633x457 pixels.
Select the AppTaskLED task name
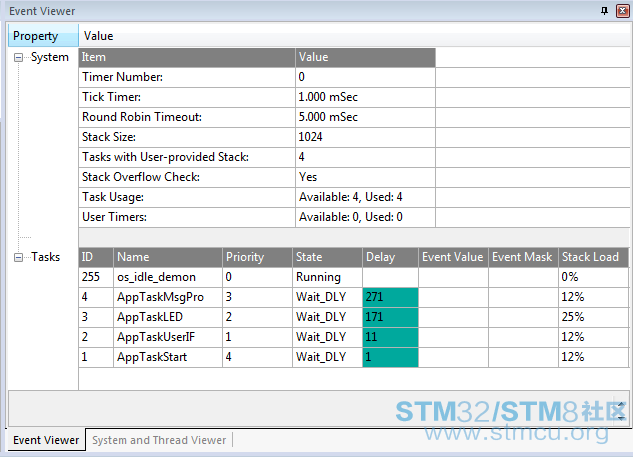coord(150,317)
